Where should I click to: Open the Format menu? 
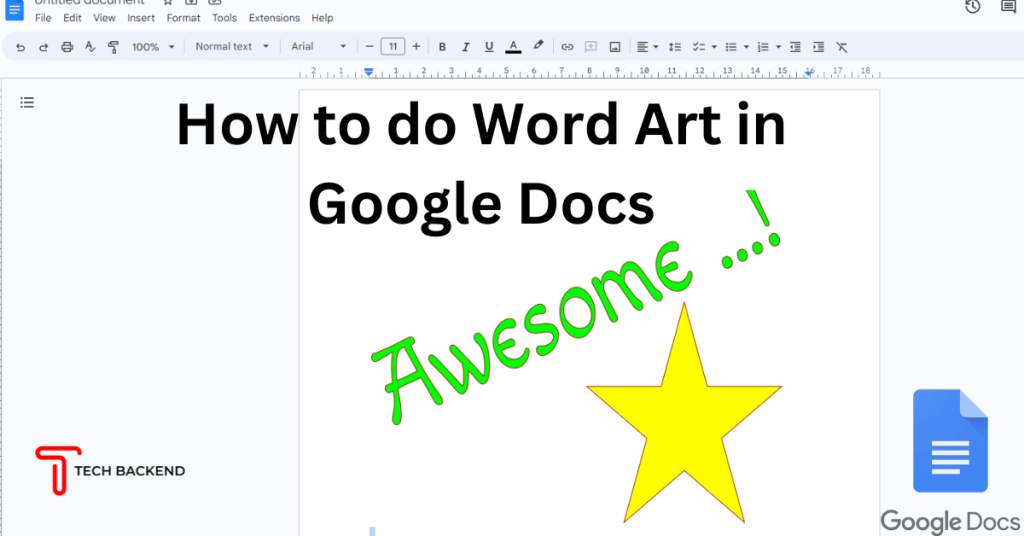pos(184,18)
